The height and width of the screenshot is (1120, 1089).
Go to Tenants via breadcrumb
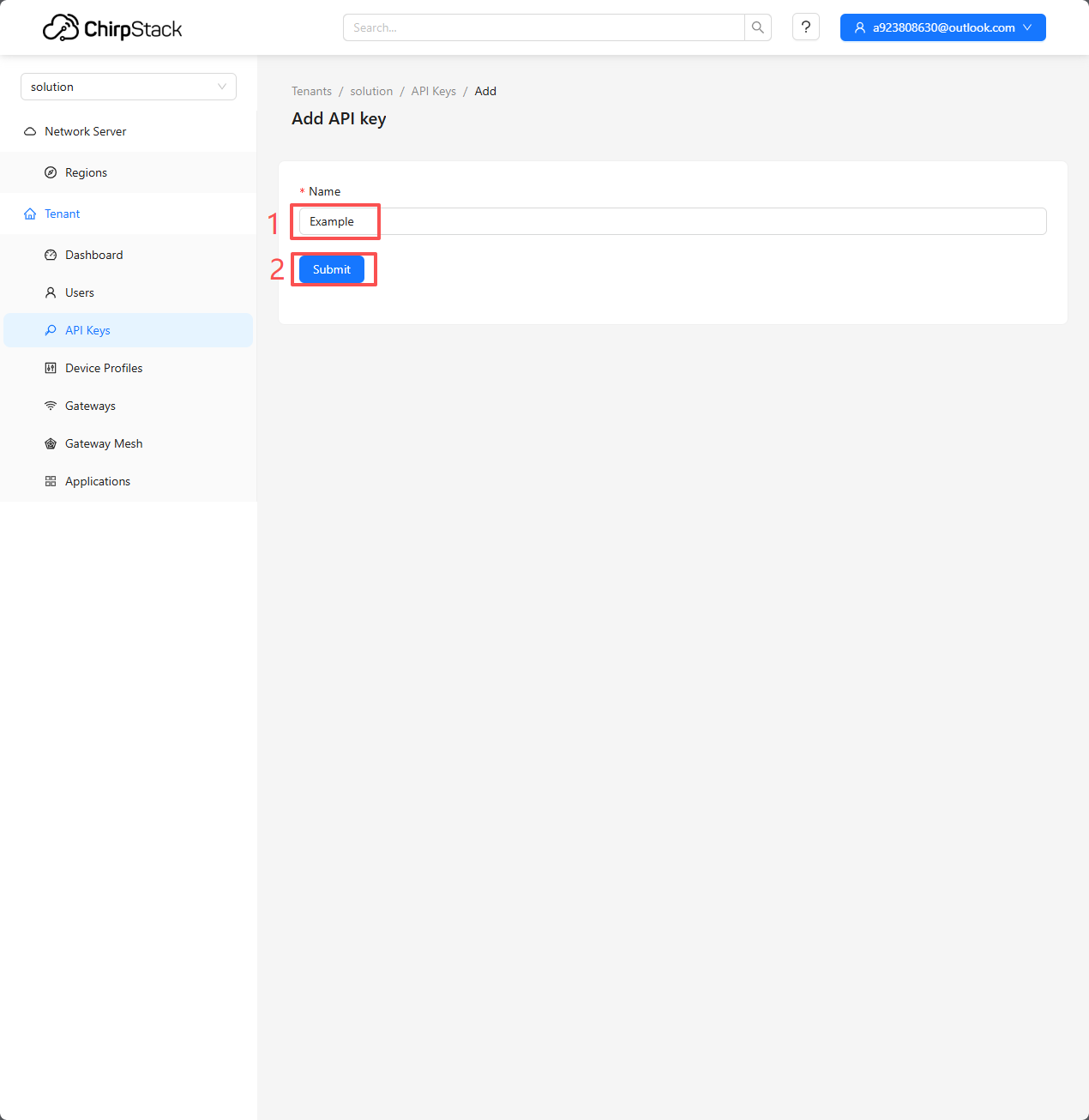(311, 91)
